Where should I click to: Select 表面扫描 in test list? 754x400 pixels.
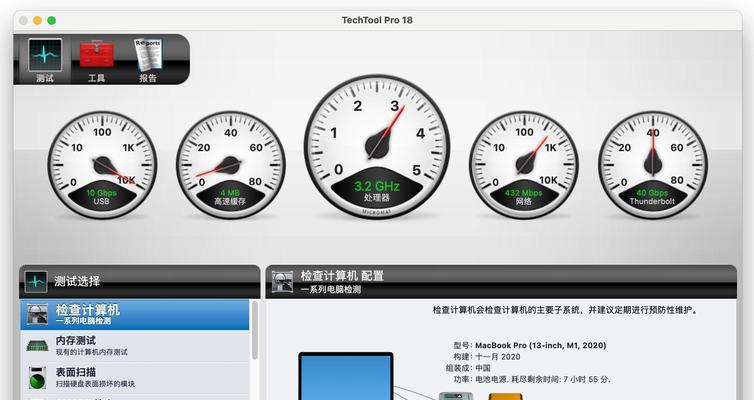pyautogui.click(x=135, y=377)
